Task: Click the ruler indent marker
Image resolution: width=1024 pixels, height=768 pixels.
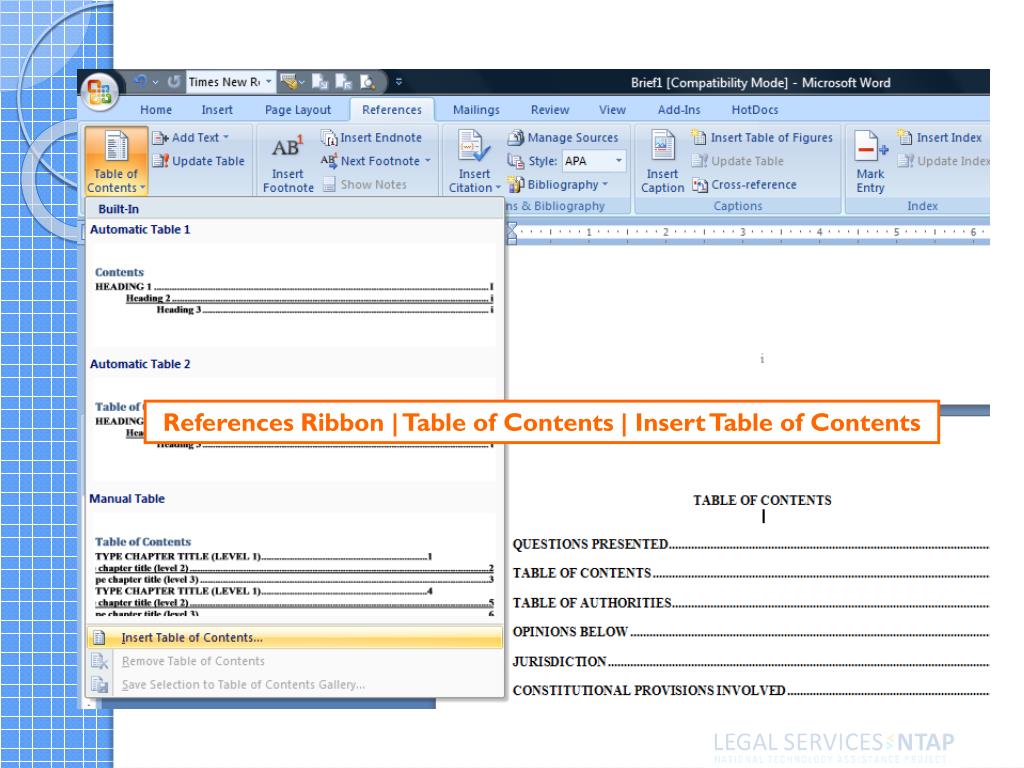Action: click(513, 232)
